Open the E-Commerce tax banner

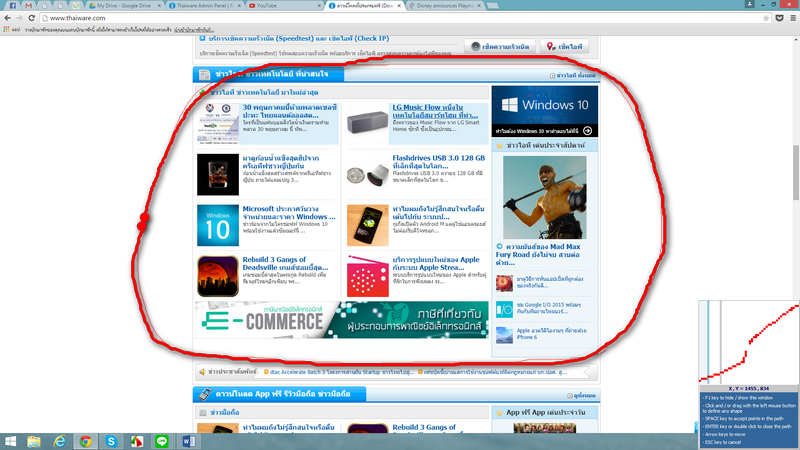(x=342, y=319)
